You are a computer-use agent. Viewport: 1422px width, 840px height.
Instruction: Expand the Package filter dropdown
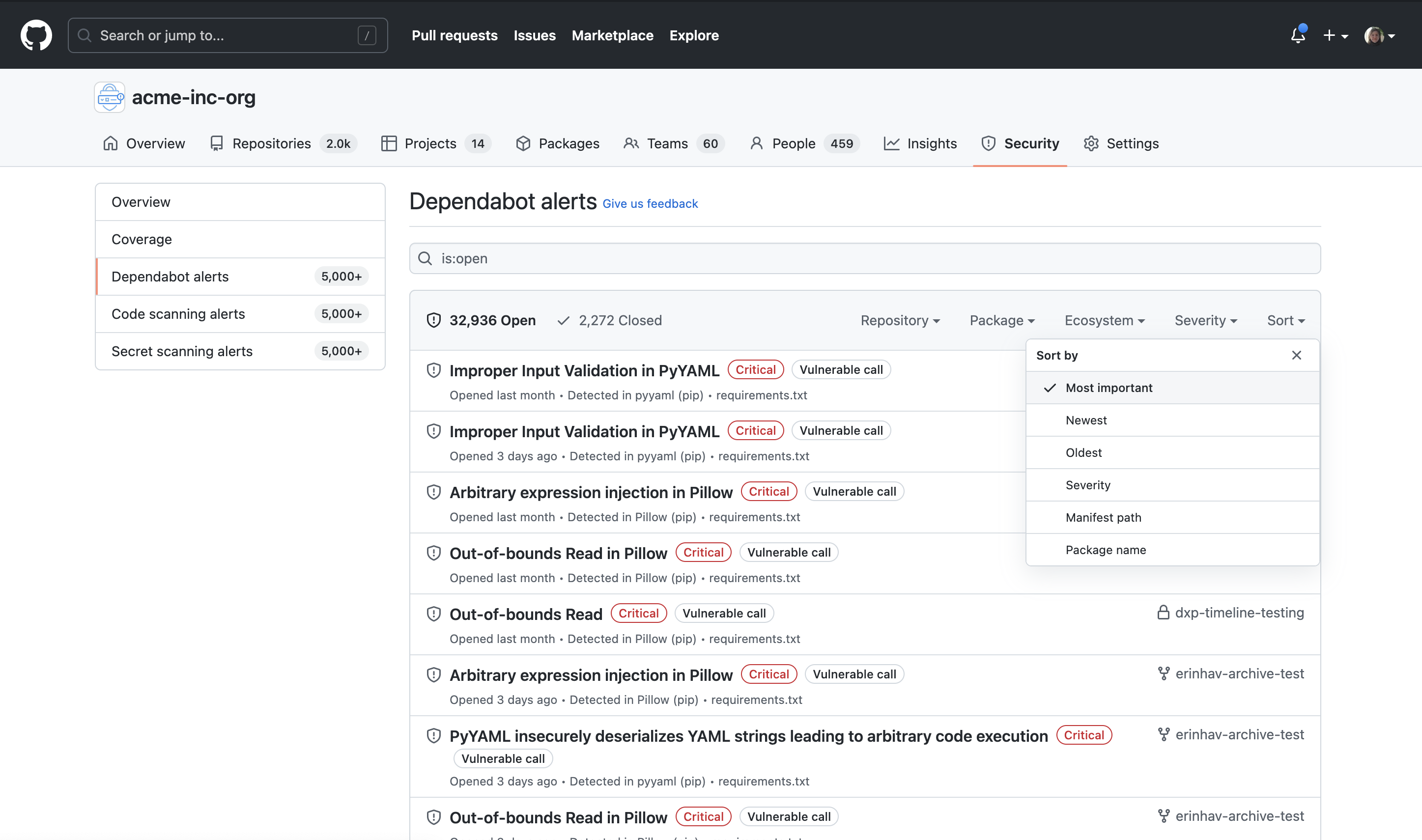coord(1002,320)
